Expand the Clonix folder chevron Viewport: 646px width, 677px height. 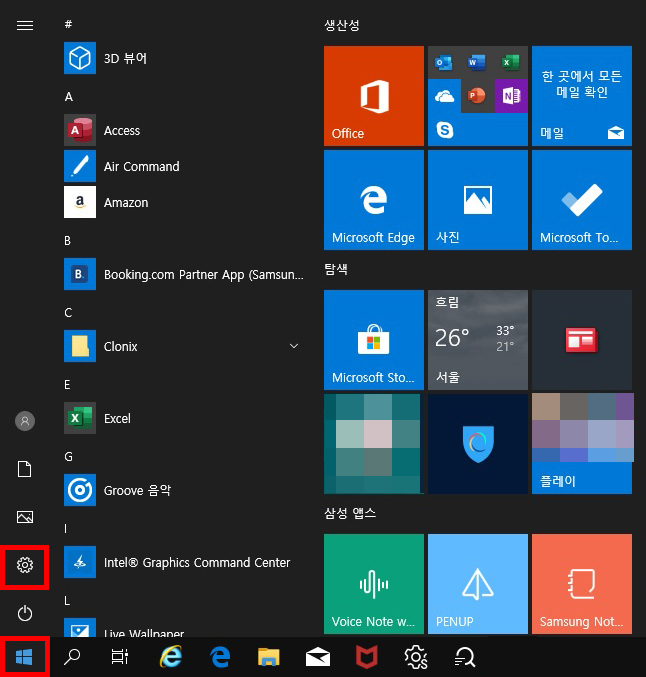[x=294, y=346]
